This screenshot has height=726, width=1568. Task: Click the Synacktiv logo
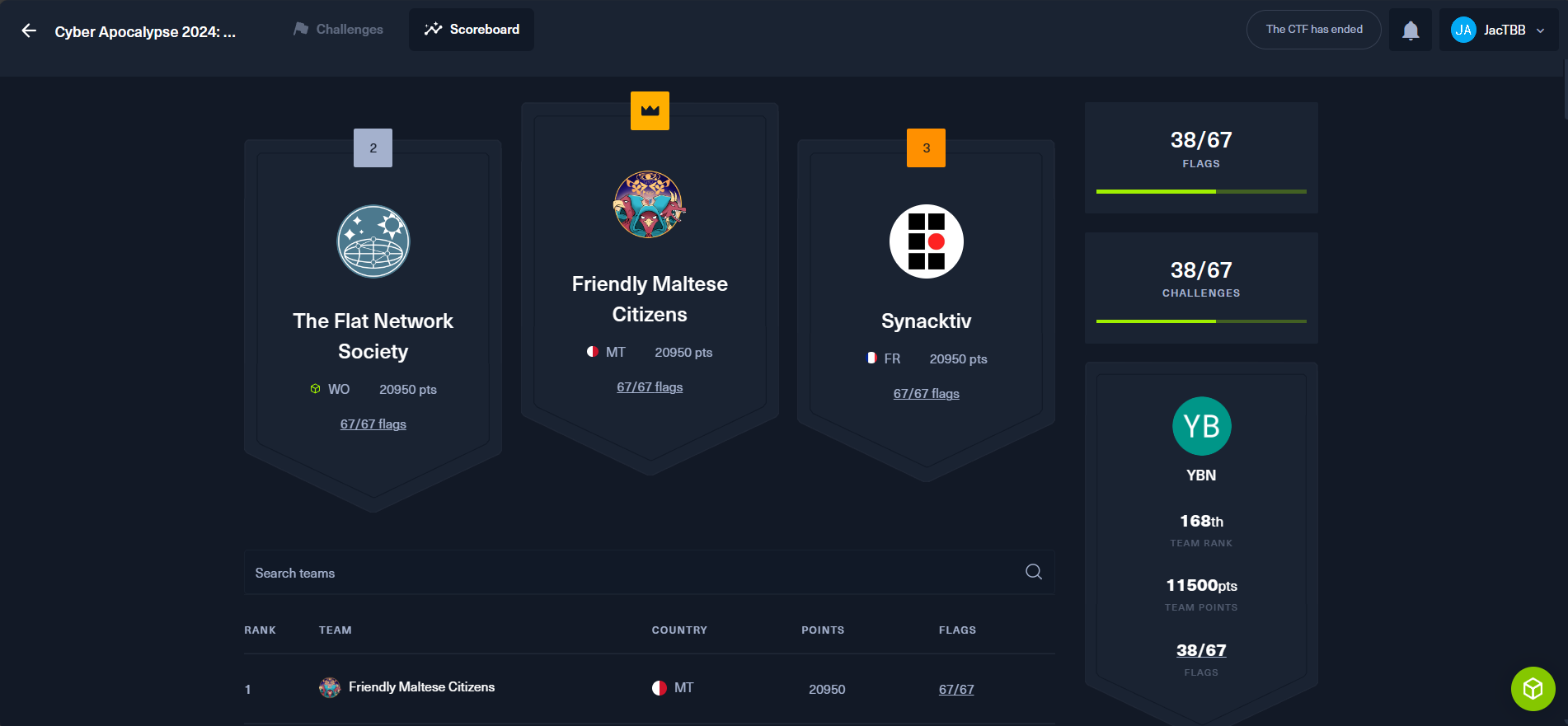(x=927, y=241)
